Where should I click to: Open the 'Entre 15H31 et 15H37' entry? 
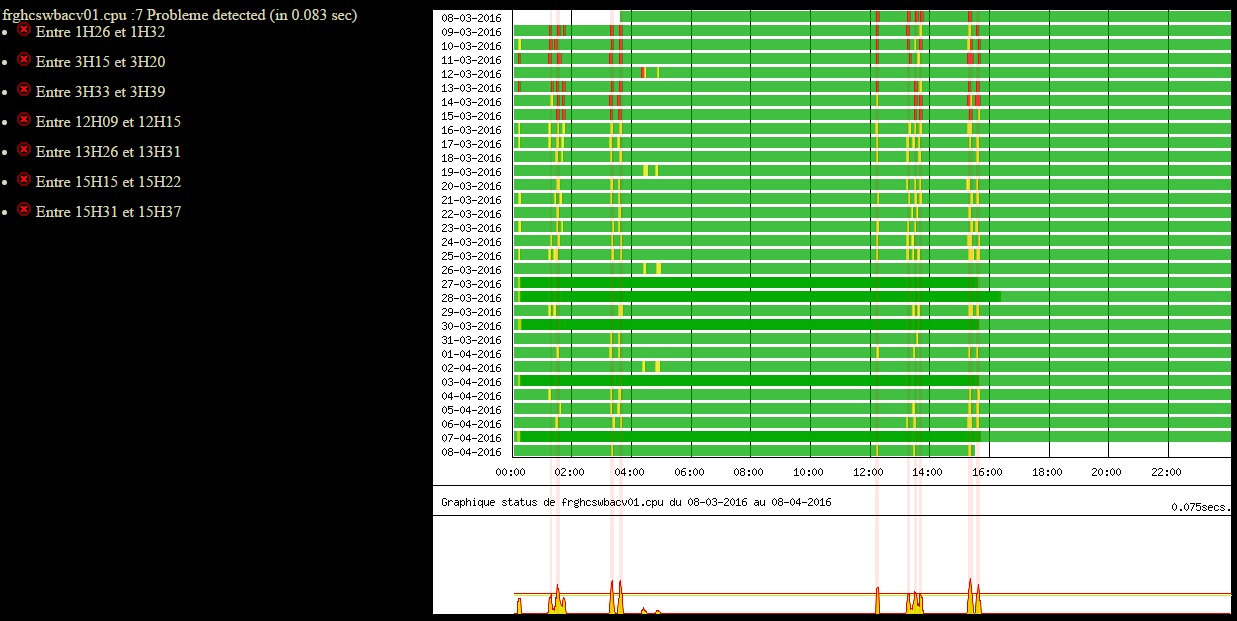pos(108,212)
